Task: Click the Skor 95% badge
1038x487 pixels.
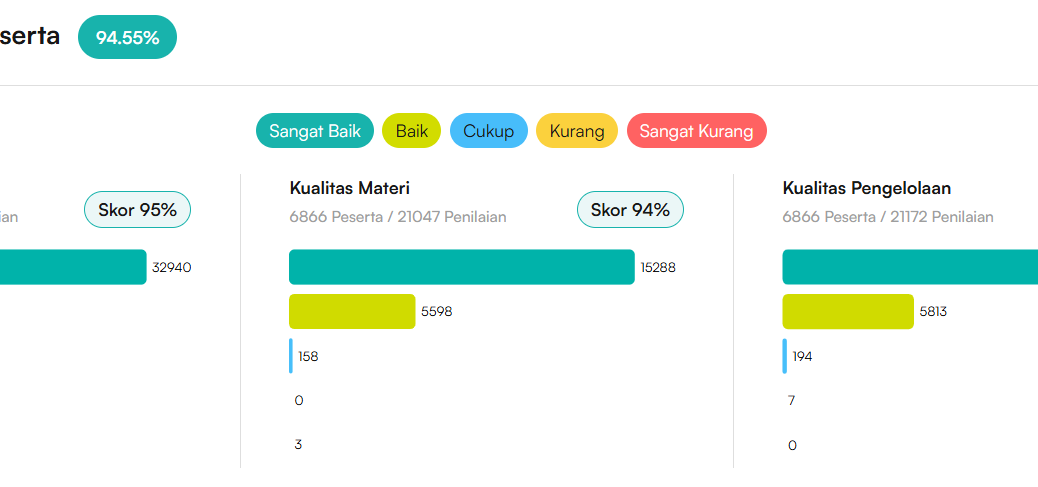Action: pyautogui.click(x=137, y=210)
